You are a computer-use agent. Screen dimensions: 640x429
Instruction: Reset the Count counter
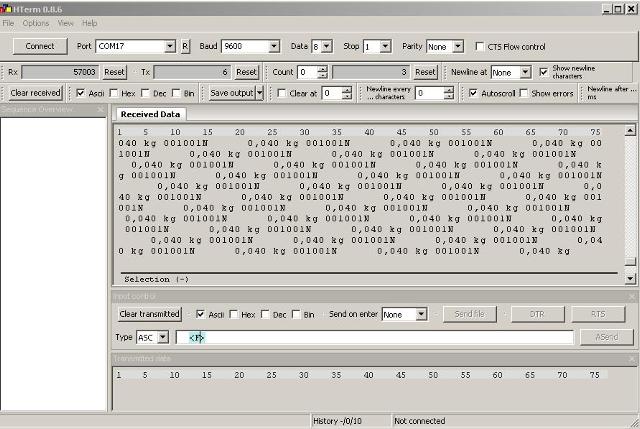(425, 72)
